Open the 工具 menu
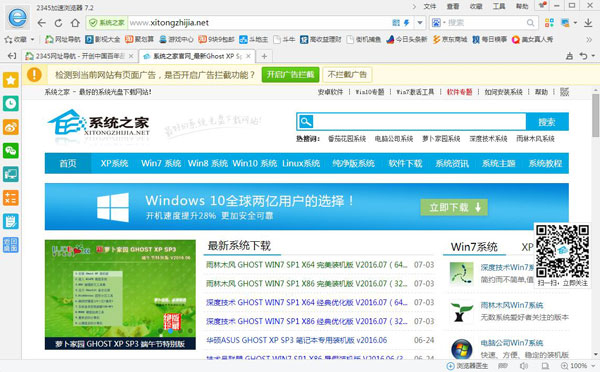The height and width of the screenshot is (372, 600). pyautogui.click(x=499, y=6)
